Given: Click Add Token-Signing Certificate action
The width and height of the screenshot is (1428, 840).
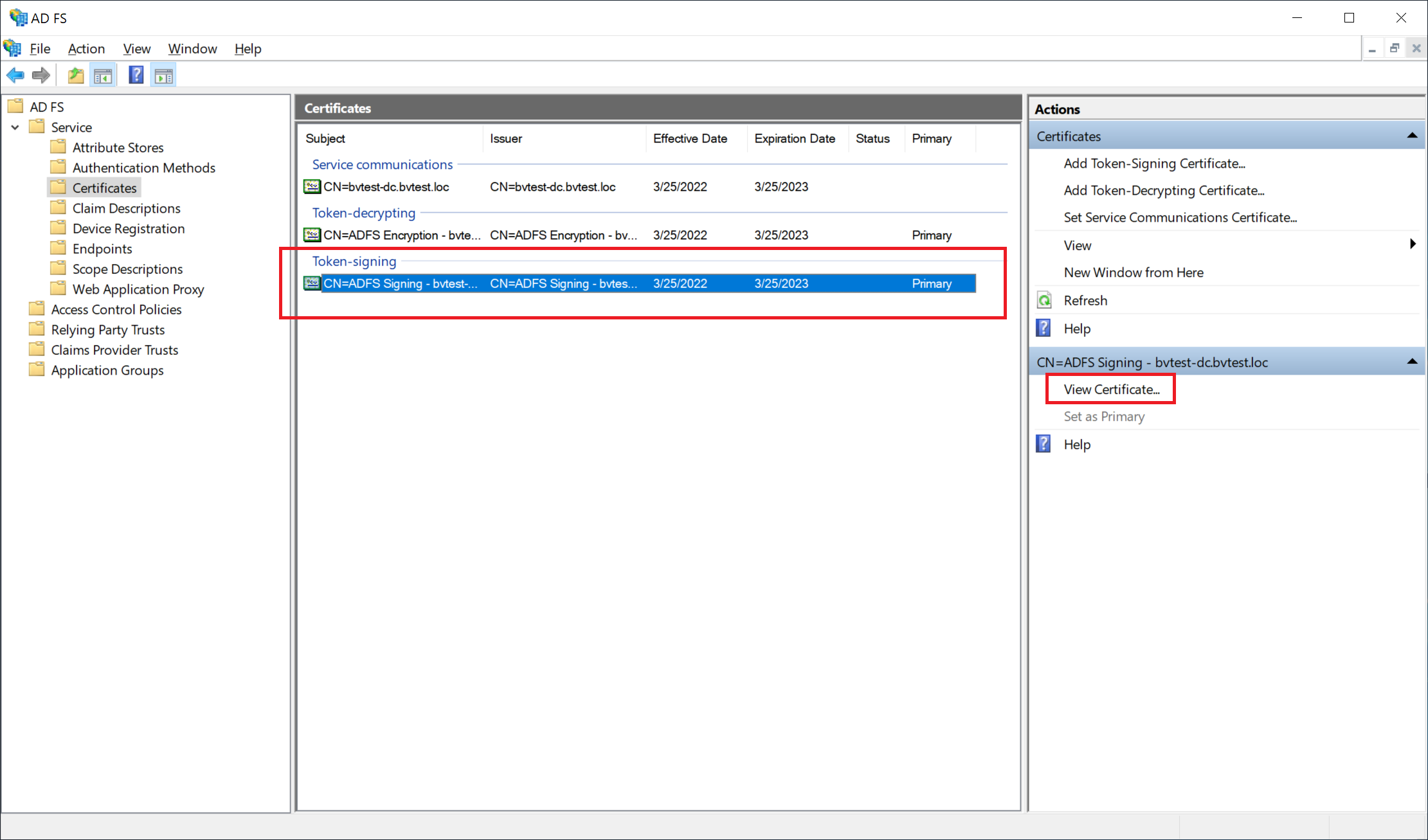Looking at the screenshot, I should [x=1154, y=163].
